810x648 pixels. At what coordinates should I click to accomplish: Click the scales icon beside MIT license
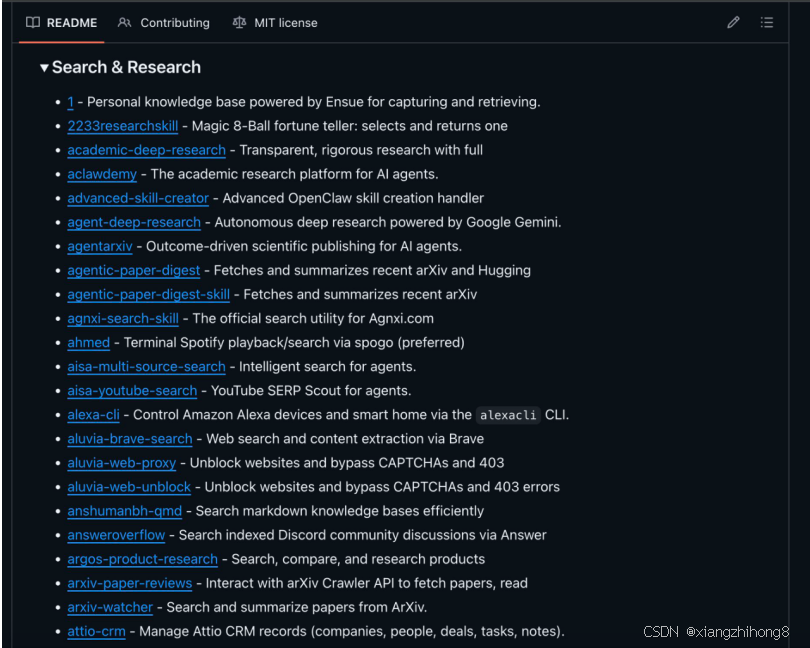[x=239, y=22]
